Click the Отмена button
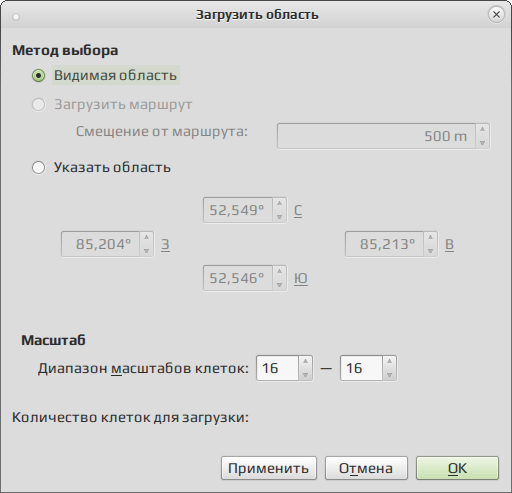 [x=366, y=468]
